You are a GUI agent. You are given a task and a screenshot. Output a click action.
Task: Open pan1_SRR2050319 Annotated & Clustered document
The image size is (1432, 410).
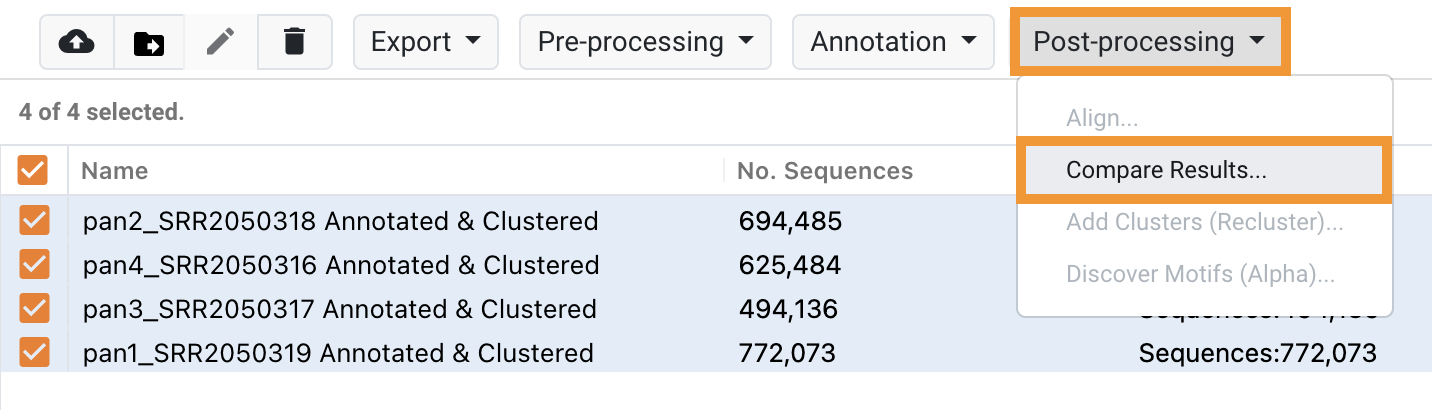pyautogui.click(x=338, y=353)
